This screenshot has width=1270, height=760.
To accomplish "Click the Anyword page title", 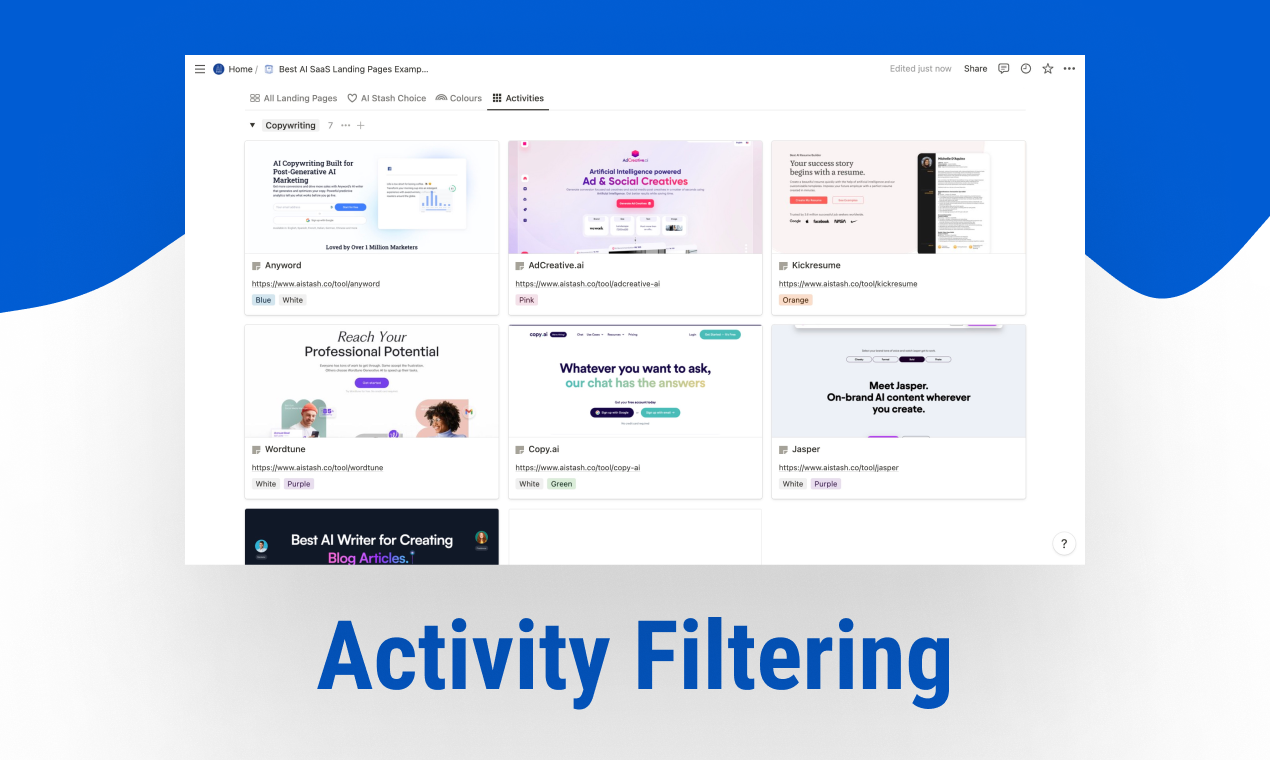I will (x=283, y=266).
